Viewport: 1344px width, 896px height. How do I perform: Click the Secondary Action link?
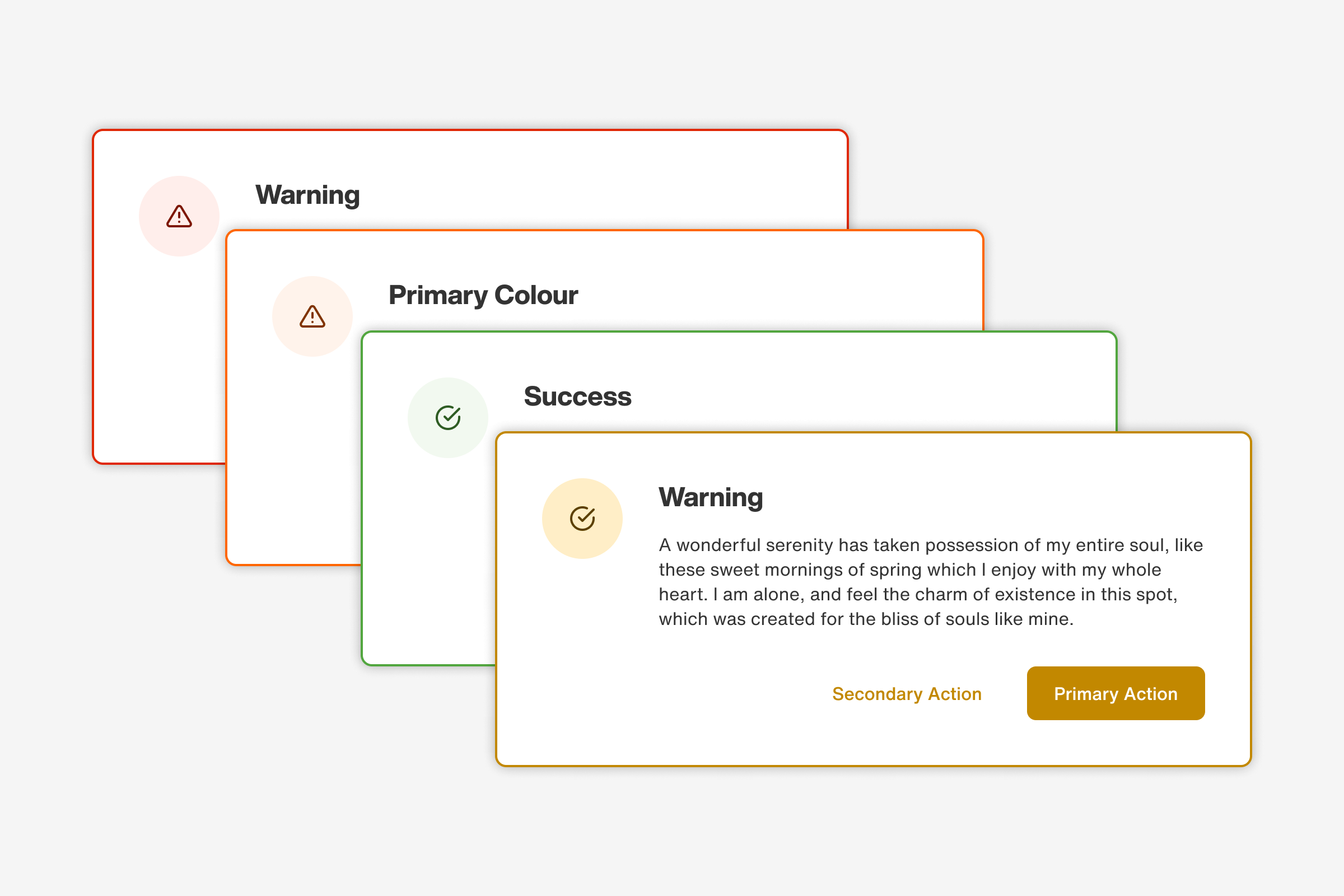pos(906,694)
